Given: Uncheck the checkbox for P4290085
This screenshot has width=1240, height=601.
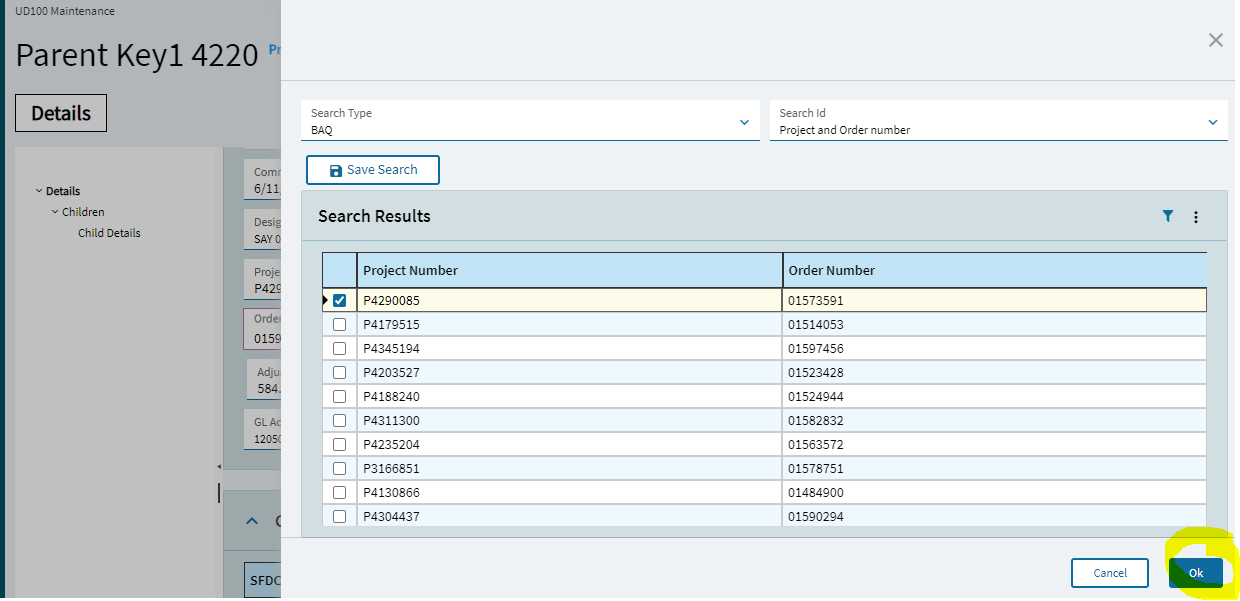Looking at the screenshot, I should pos(339,300).
